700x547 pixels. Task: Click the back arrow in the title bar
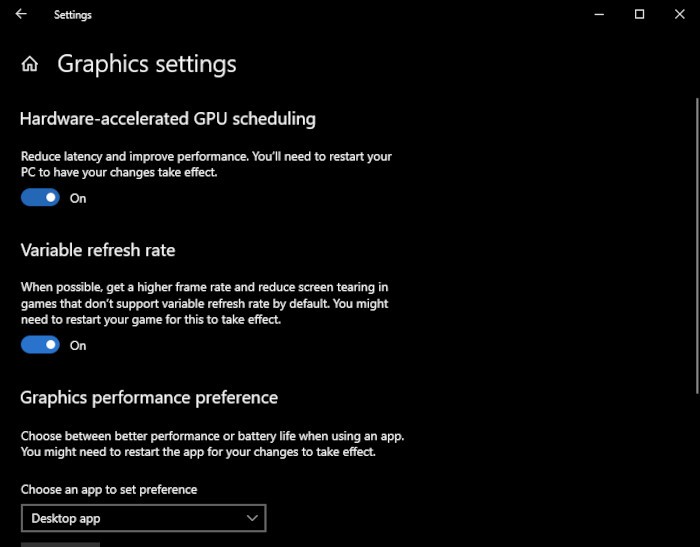pos(21,15)
